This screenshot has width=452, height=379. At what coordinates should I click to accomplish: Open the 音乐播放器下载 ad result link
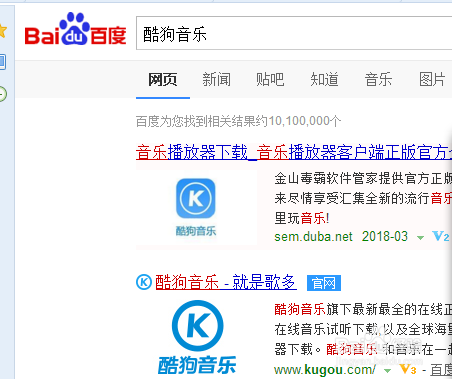[x=294, y=153]
